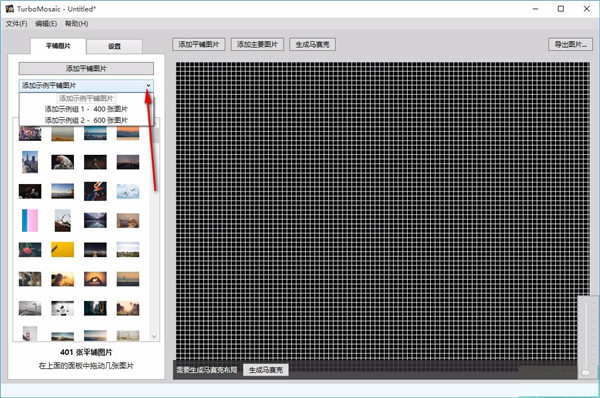This screenshot has height=398, width=600.
Task: Click the 添加平铺图片 button in left panel
Action: [86, 69]
